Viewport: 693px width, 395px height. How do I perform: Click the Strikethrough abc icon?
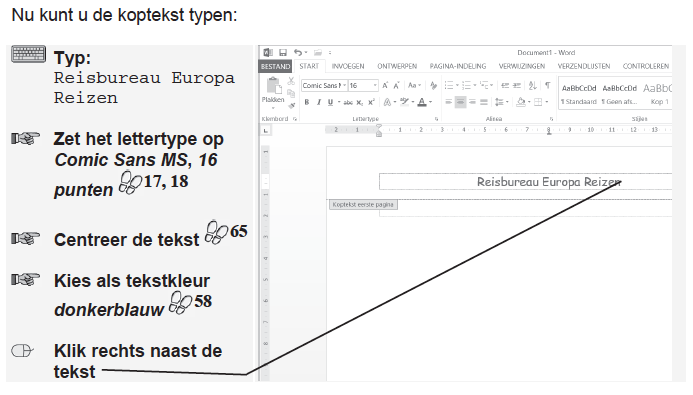coord(348,103)
